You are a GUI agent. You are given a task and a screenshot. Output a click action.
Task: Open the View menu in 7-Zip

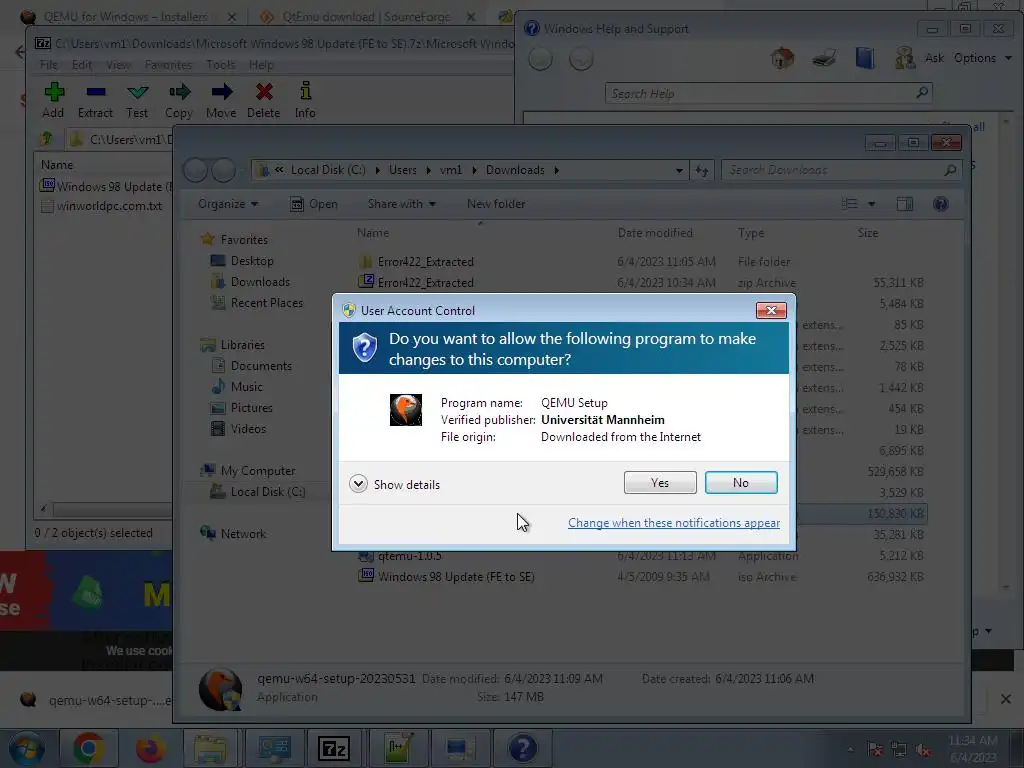[118, 65]
